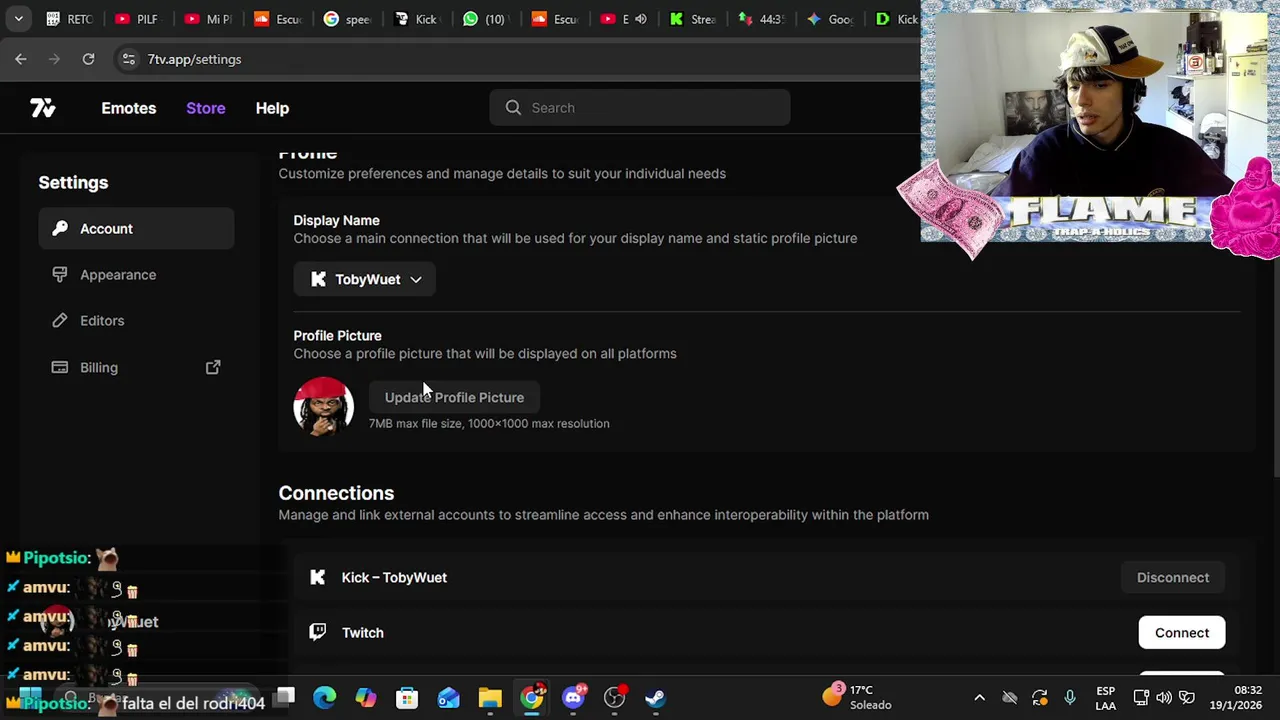This screenshot has width=1280, height=720.
Task: Open the Emotes page
Action: point(128,108)
